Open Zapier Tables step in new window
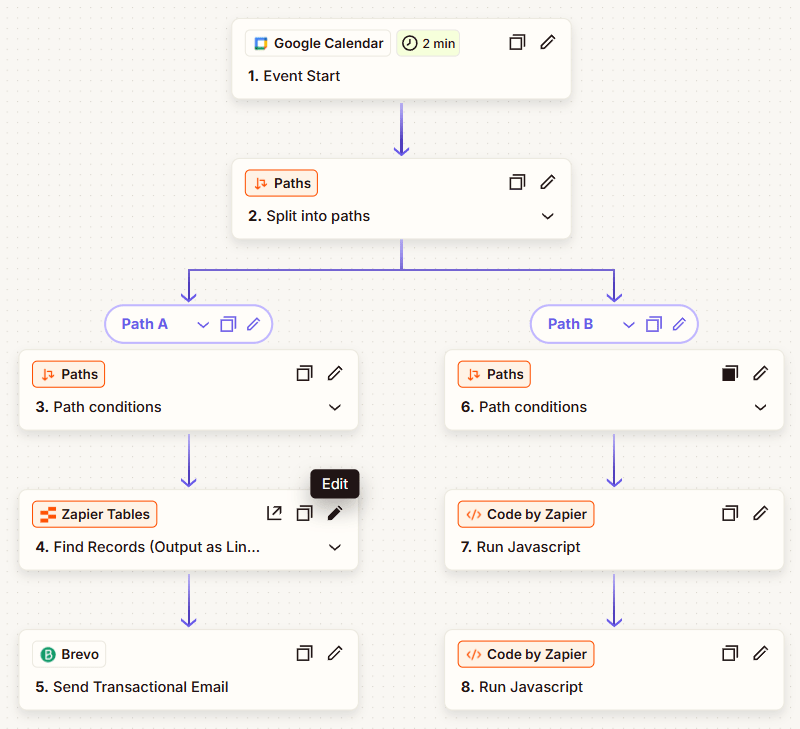Viewport: 800px width, 729px height. click(274, 514)
